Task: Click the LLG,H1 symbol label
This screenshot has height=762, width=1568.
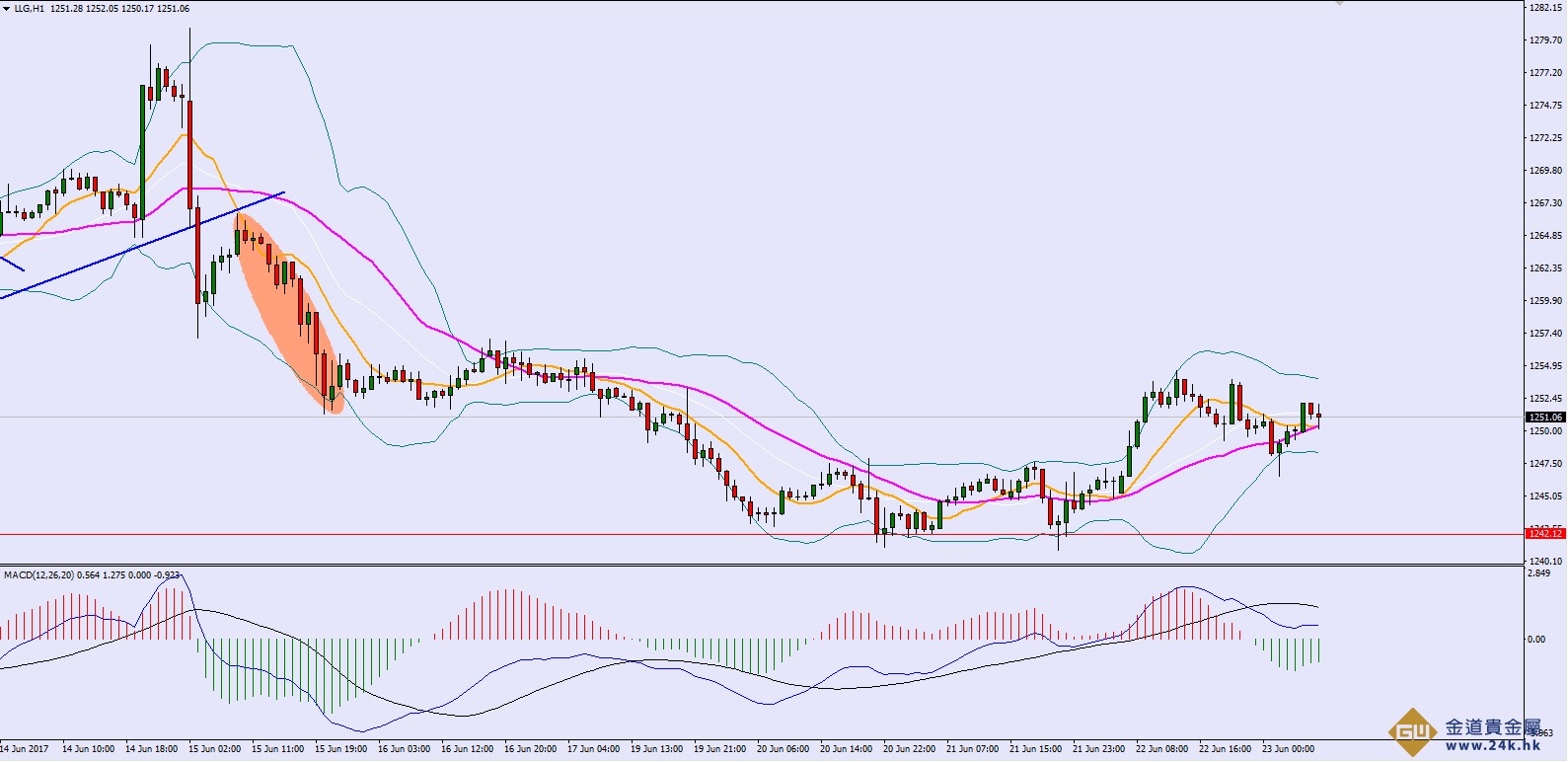Action: tap(30, 9)
